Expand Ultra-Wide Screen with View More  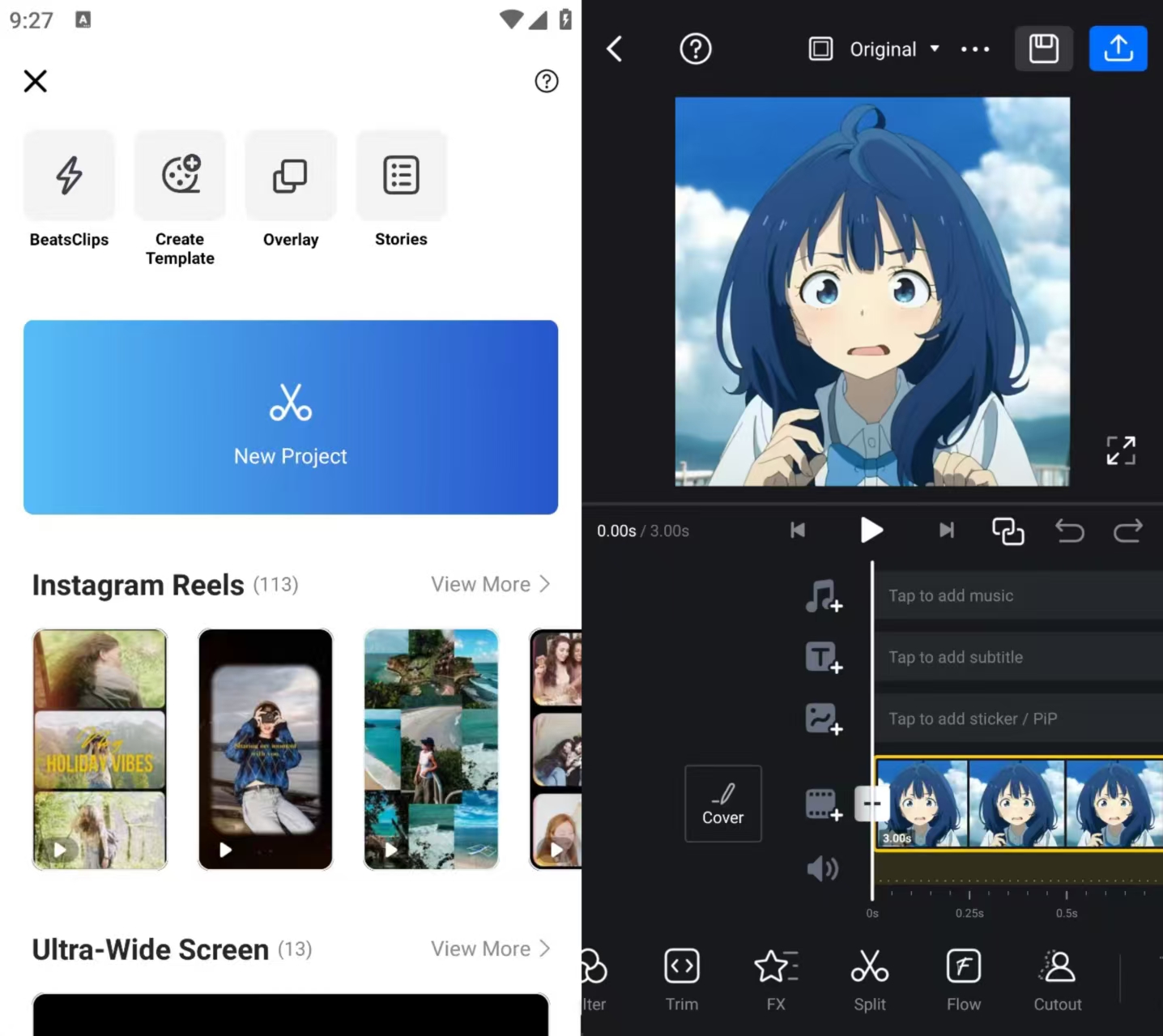click(490, 949)
